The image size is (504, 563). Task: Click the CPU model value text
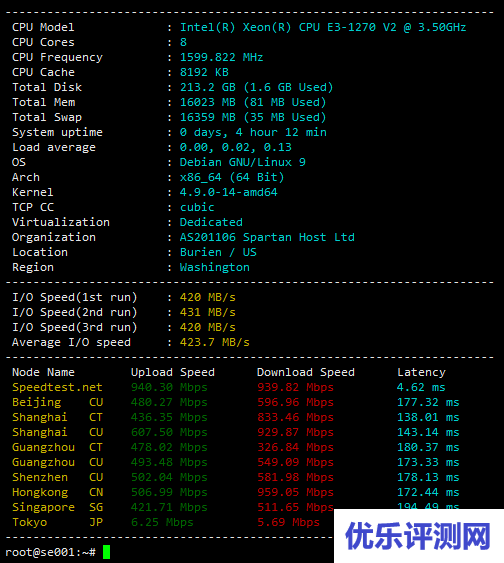point(323,27)
